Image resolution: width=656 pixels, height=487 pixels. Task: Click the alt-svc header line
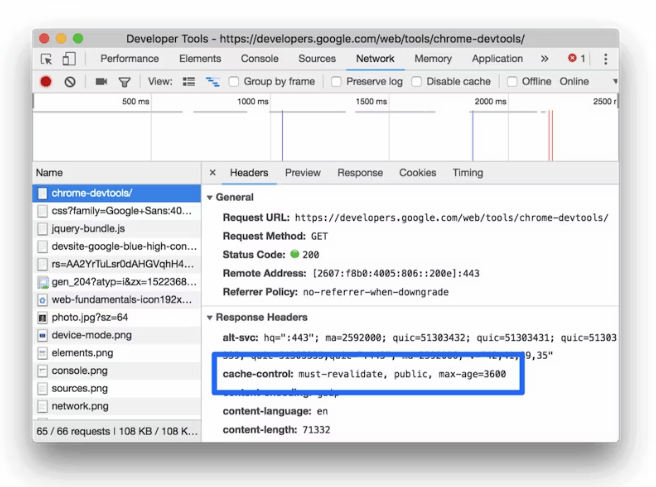point(420,338)
